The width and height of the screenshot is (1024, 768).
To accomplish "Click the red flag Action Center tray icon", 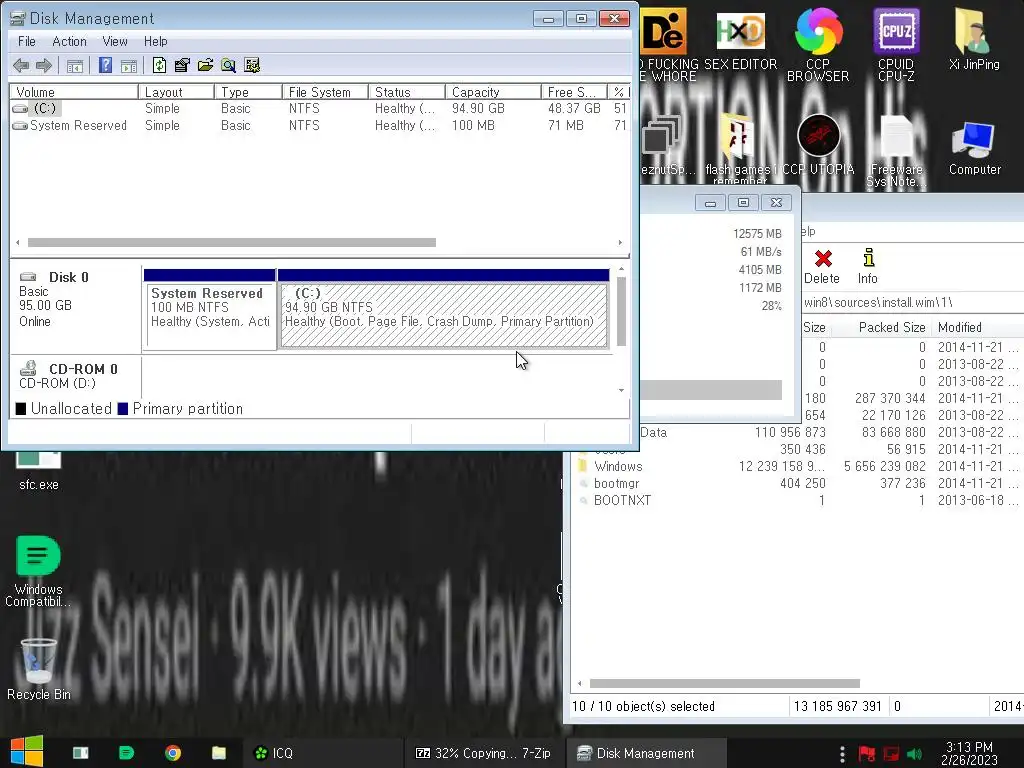I will tap(867, 754).
